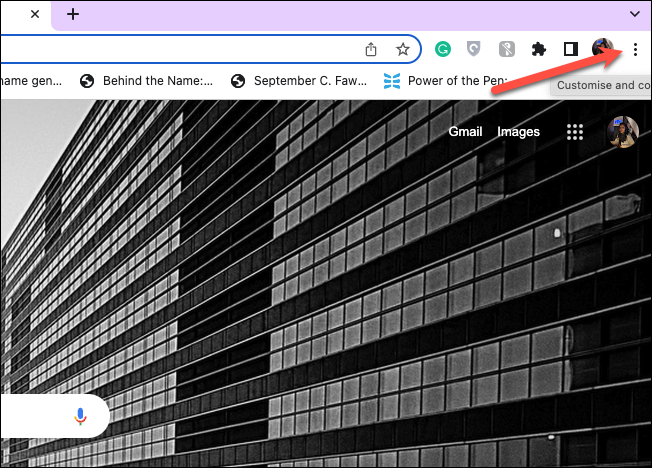652x468 pixels.
Task: Open the grey shield extension
Action: [474, 49]
